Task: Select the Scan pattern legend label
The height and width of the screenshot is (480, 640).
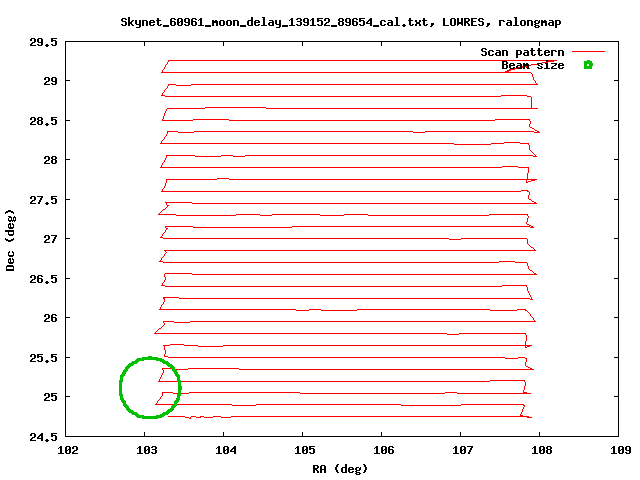Action: pos(522,52)
